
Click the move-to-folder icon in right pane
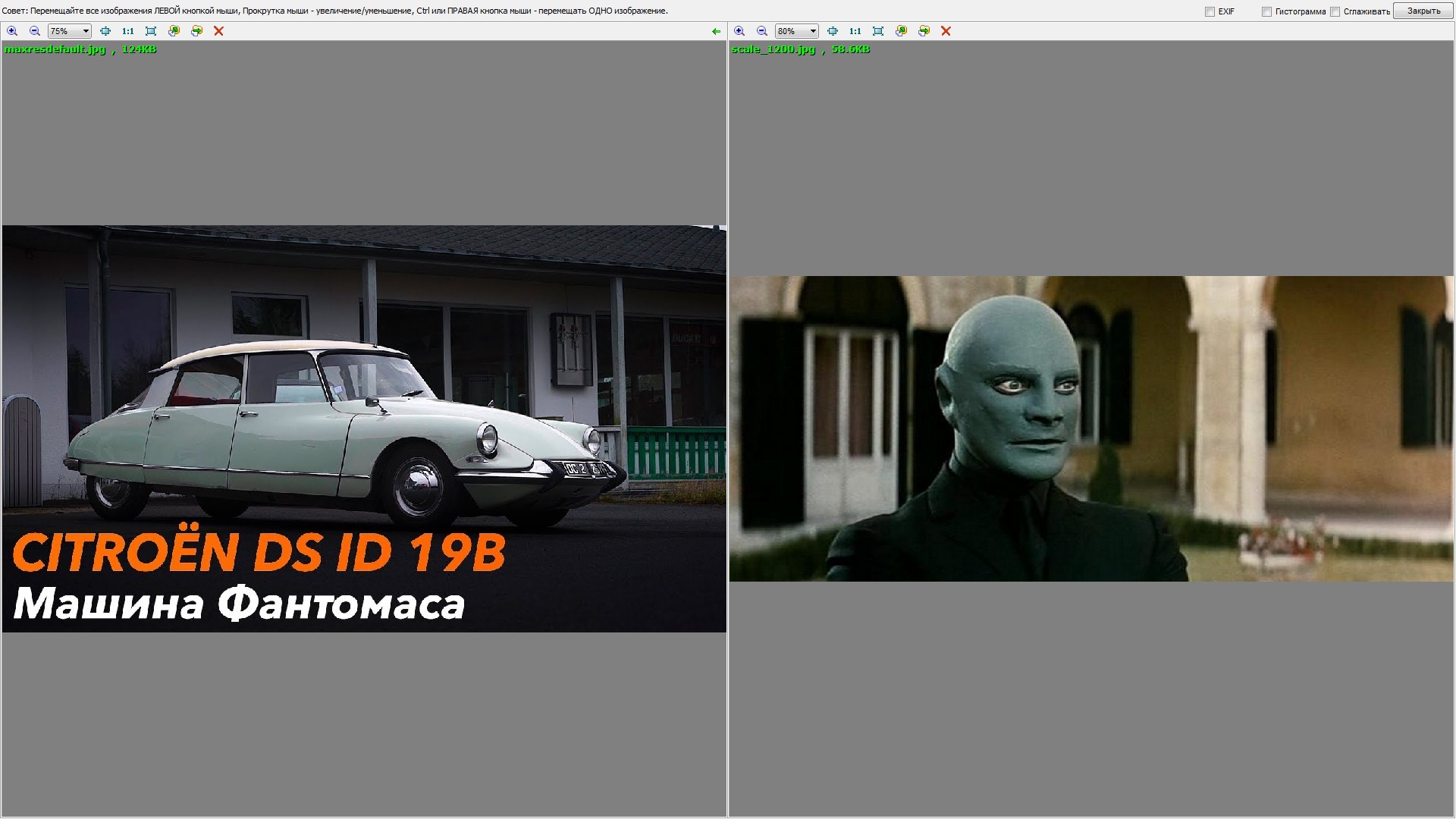click(924, 31)
